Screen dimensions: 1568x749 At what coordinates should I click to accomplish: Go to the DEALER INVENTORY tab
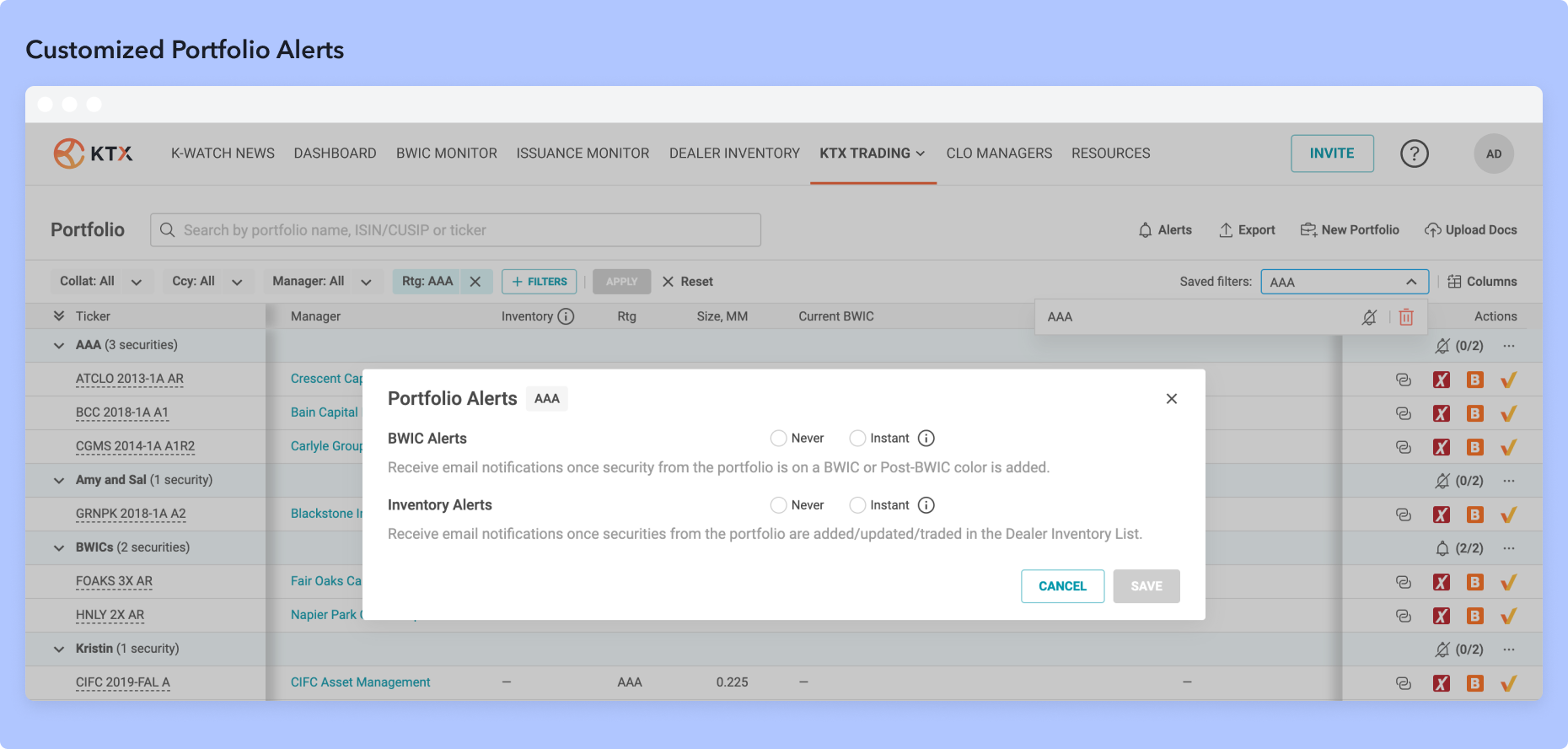click(x=734, y=154)
